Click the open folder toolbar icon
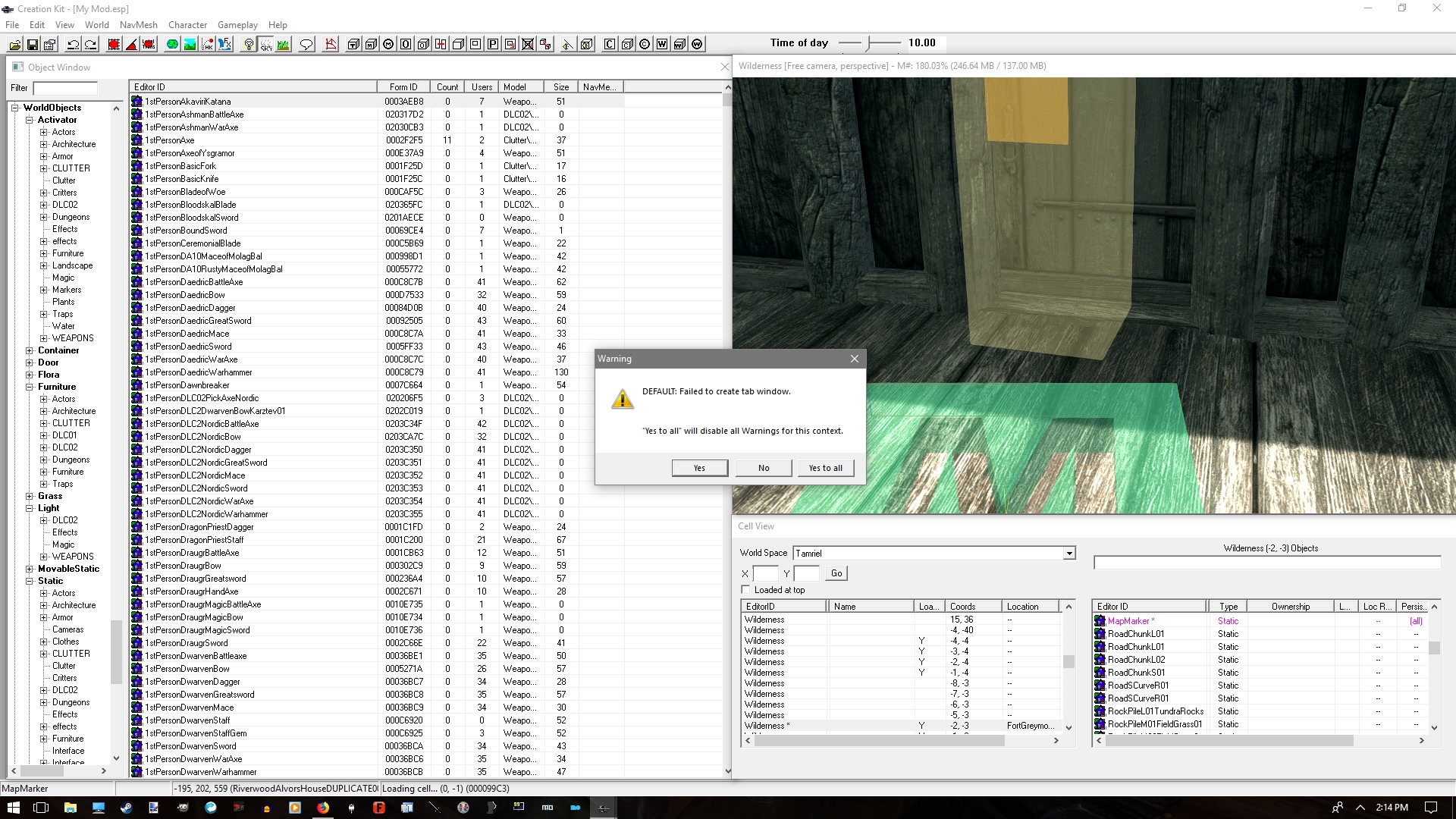The width and height of the screenshot is (1456, 819). [x=15, y=45]
